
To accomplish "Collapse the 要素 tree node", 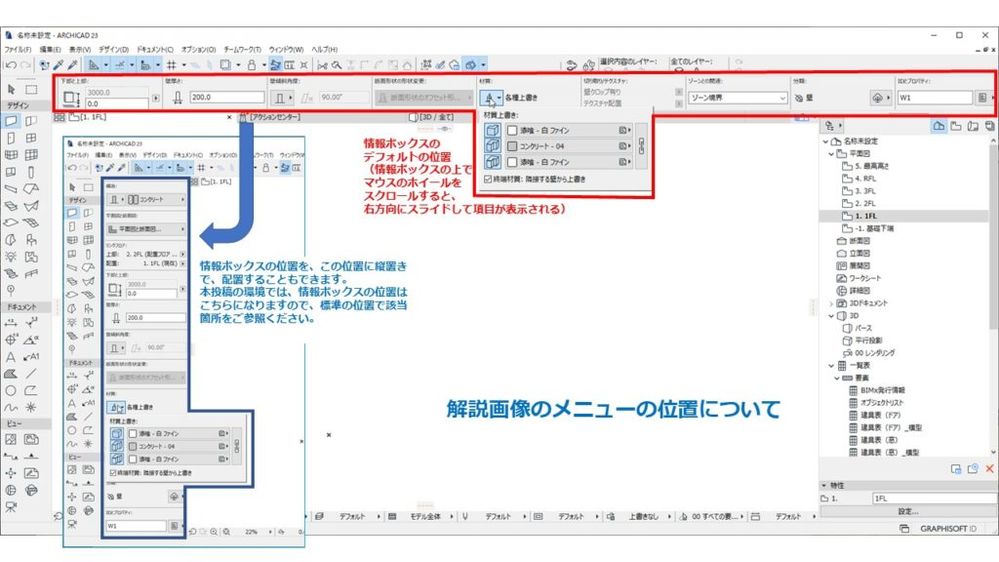I will [837, 378].
